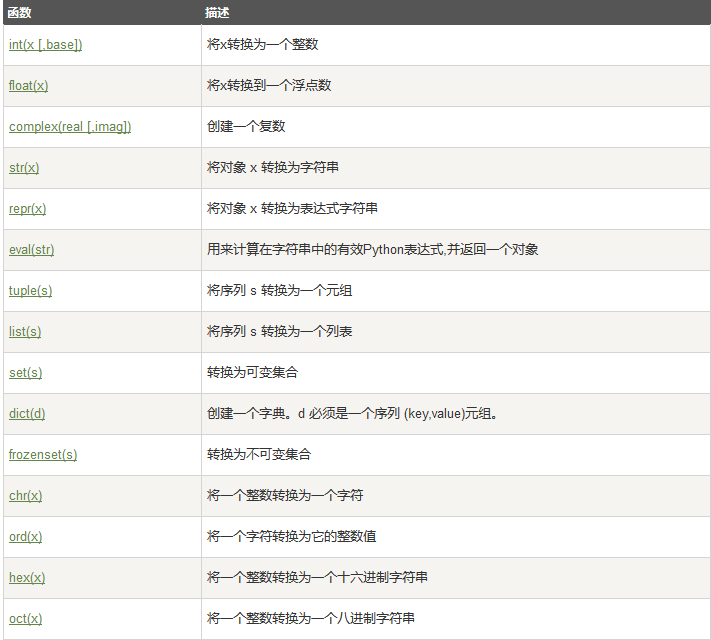Select text 将序列 s 转换为一个元组

coord(279,290)
